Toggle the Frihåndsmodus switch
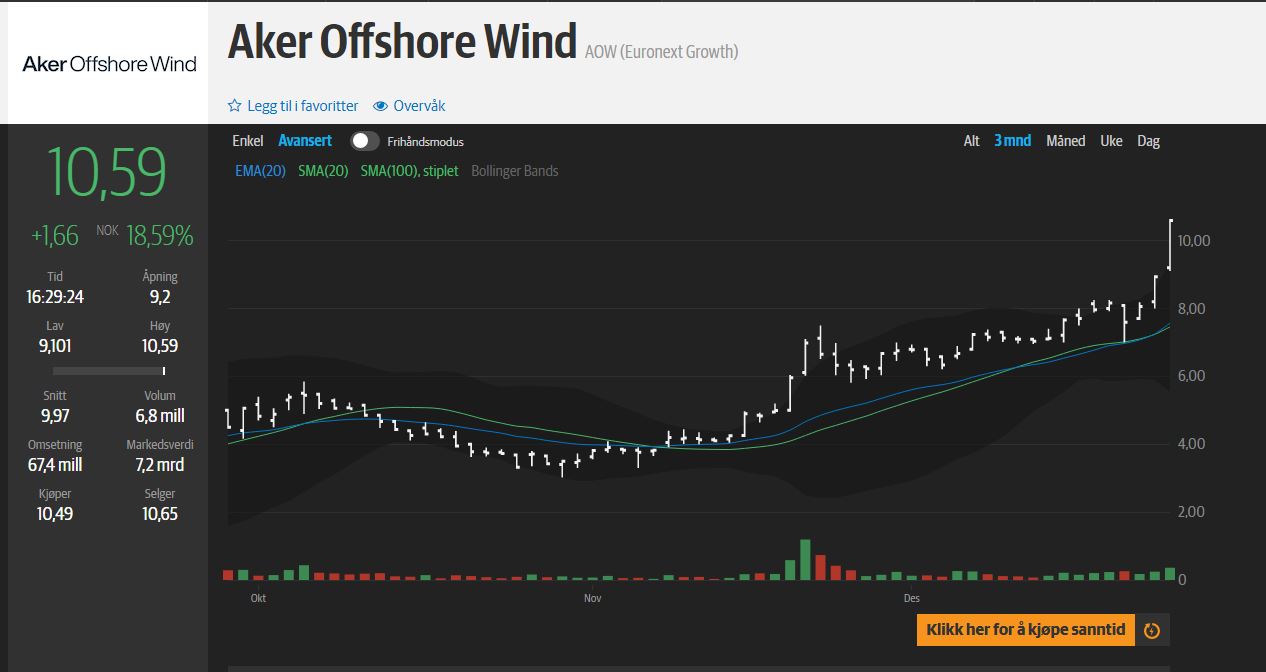 pyautogui.click(x=364, y=141)
